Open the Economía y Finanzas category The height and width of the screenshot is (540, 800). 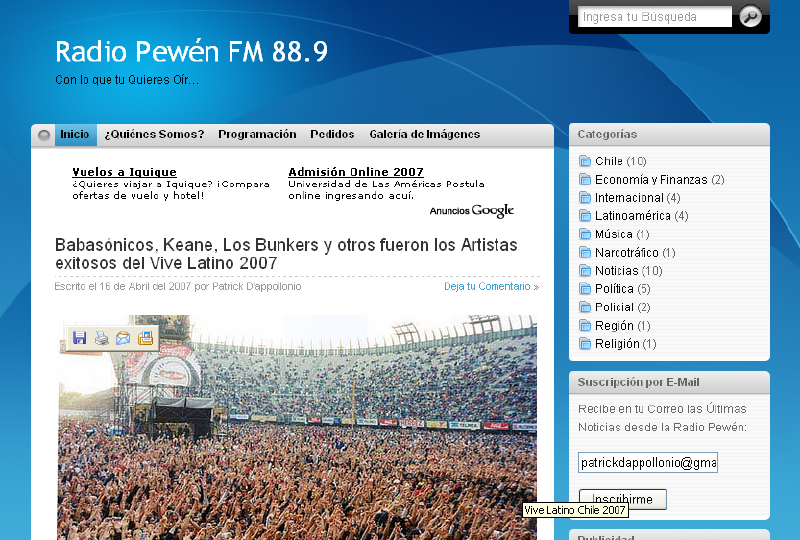click(651, 180)
